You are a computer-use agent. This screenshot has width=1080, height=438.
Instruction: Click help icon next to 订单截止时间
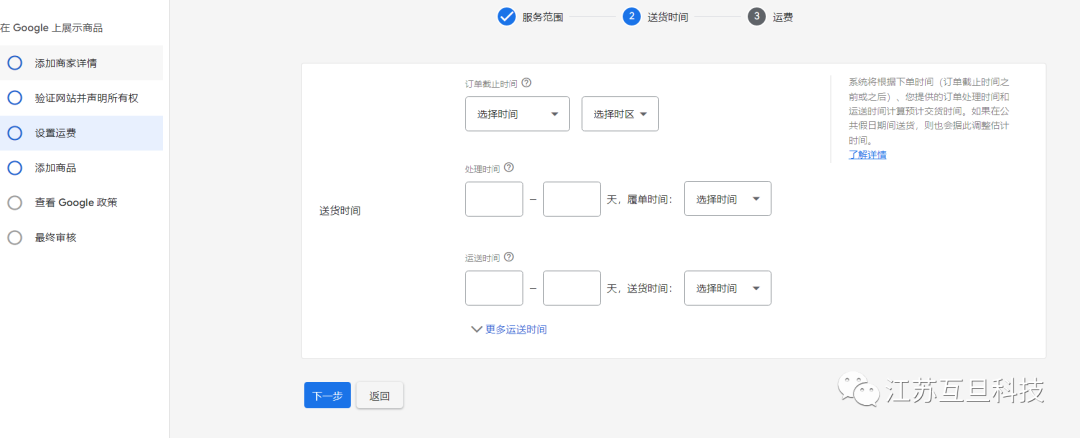pos(526,84)
